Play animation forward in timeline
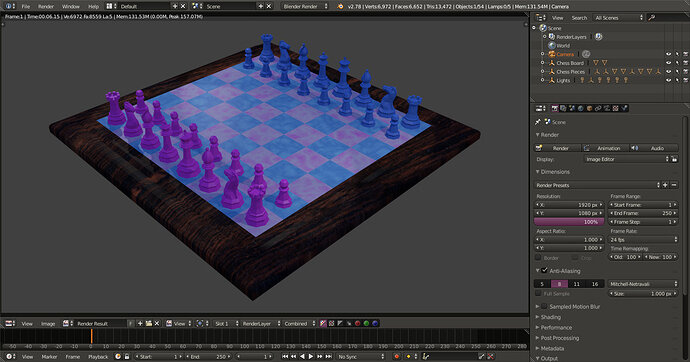Image resolution: width=690 pixels, height=362 pixels. [x=311, y=357]
